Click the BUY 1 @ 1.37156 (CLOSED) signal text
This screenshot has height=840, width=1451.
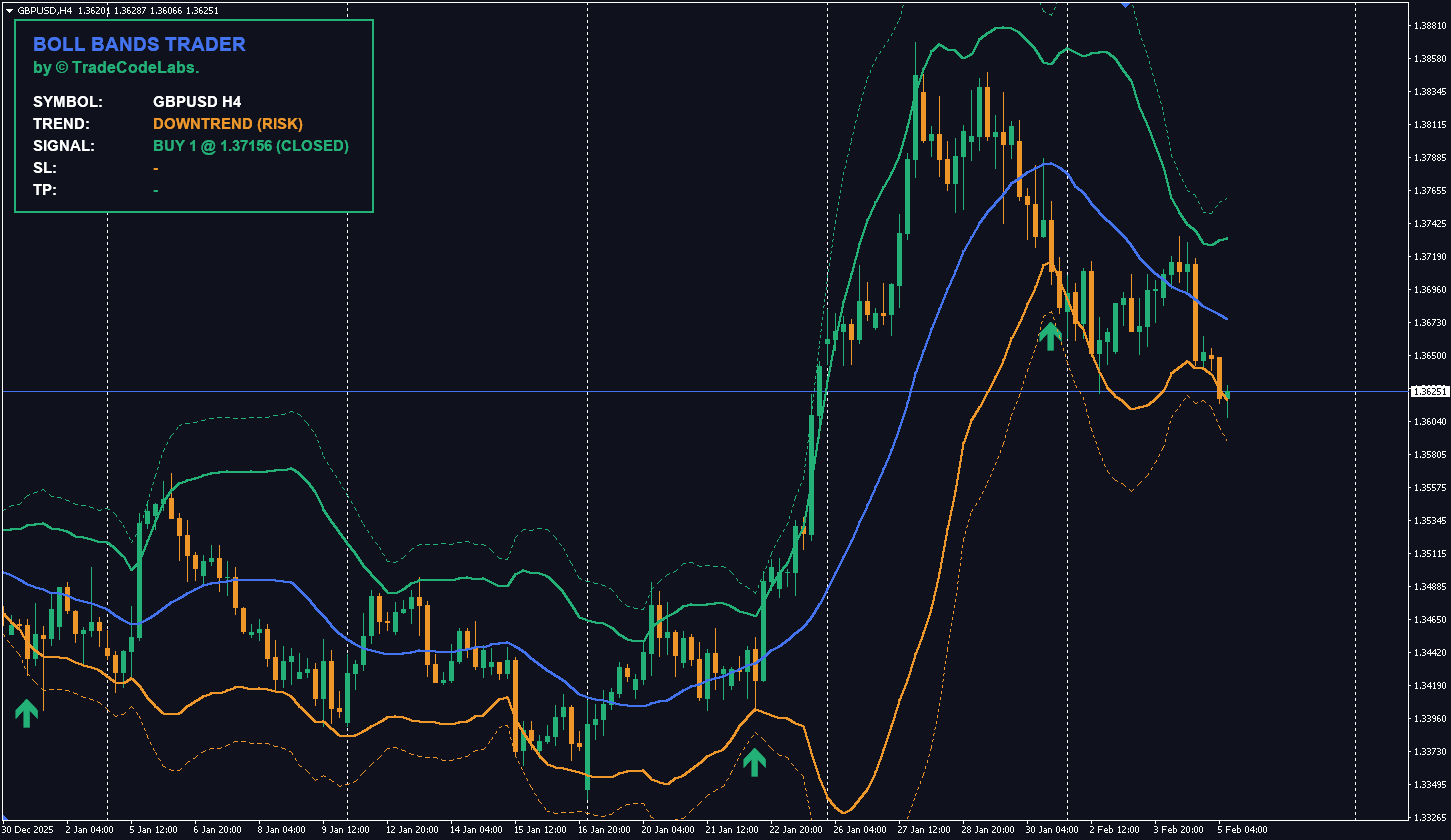250,146
